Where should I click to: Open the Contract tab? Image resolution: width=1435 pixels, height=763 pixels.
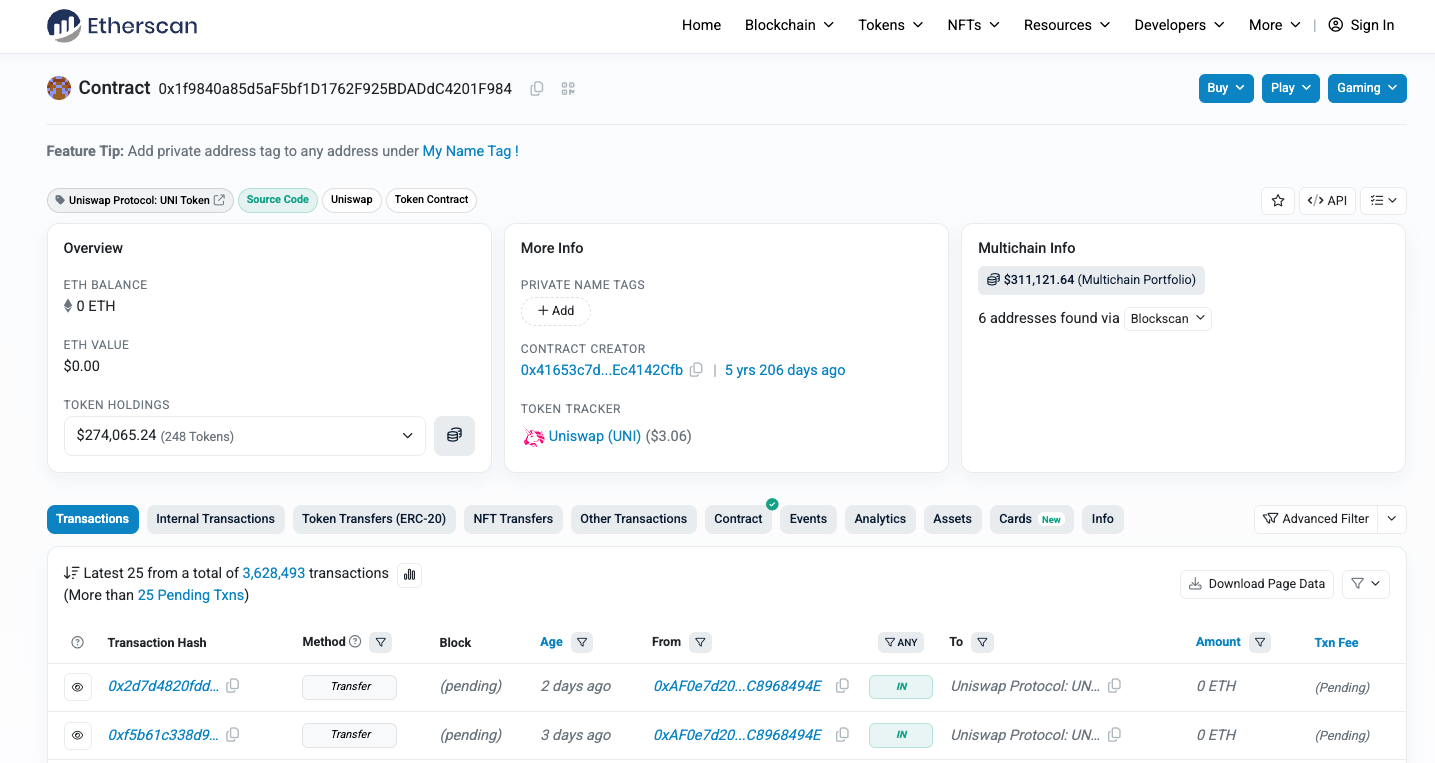tap(738, 519)
